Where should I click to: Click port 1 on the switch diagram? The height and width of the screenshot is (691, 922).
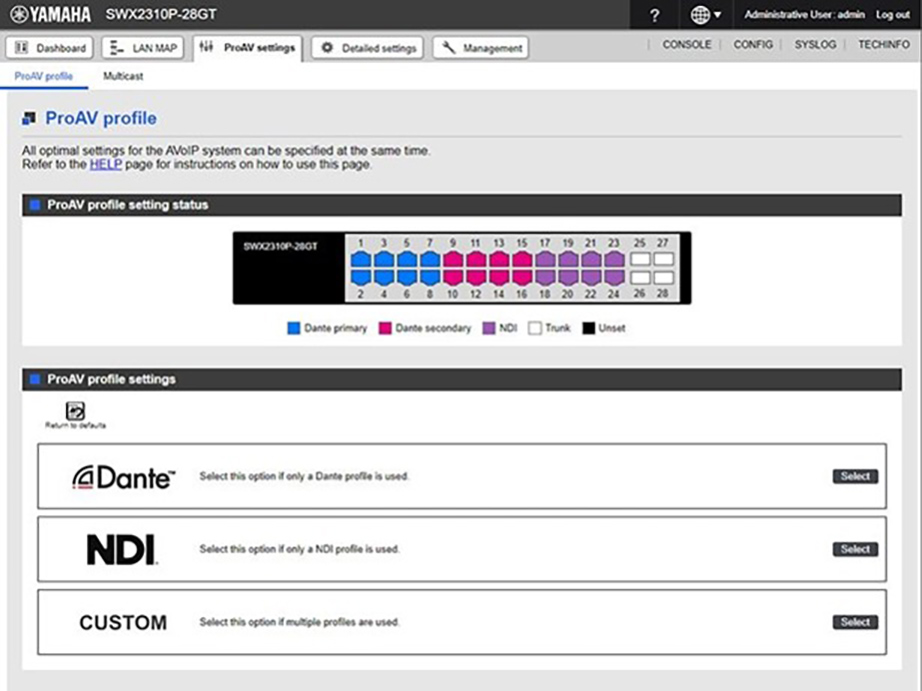pos(360,259)
